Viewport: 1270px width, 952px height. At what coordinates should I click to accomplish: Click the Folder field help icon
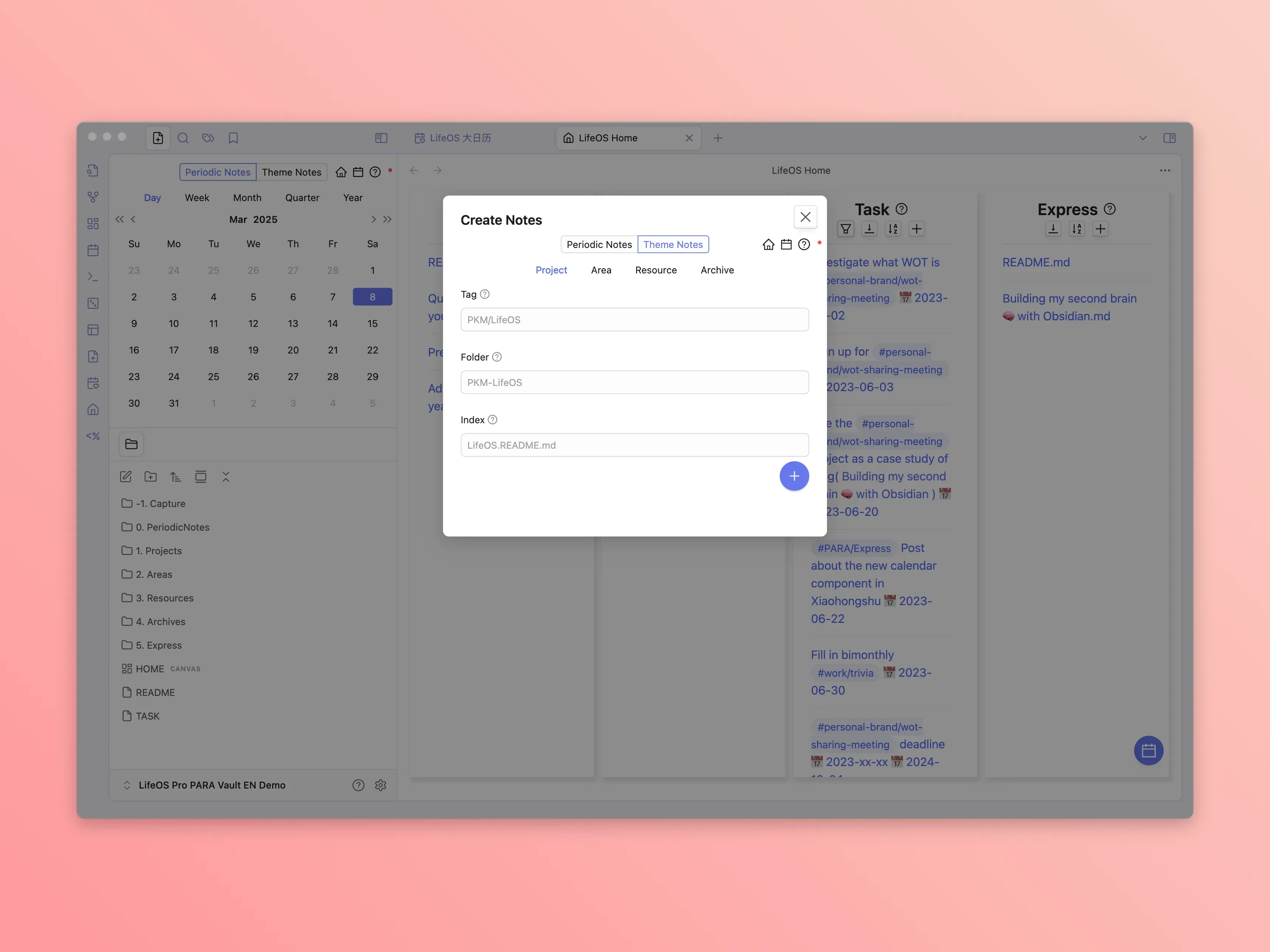(497, 357)
